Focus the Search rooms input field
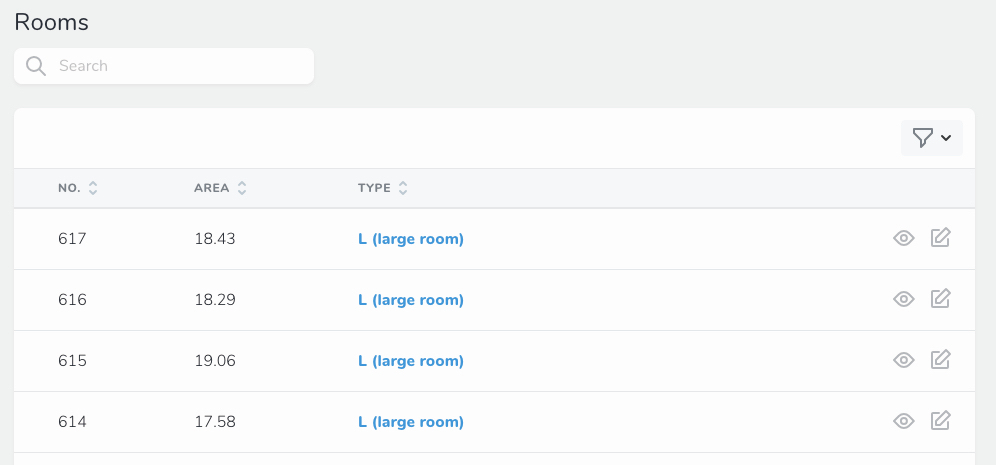This screenshot has width=996, height=465. pyautogui.click(x=180, y=66)
